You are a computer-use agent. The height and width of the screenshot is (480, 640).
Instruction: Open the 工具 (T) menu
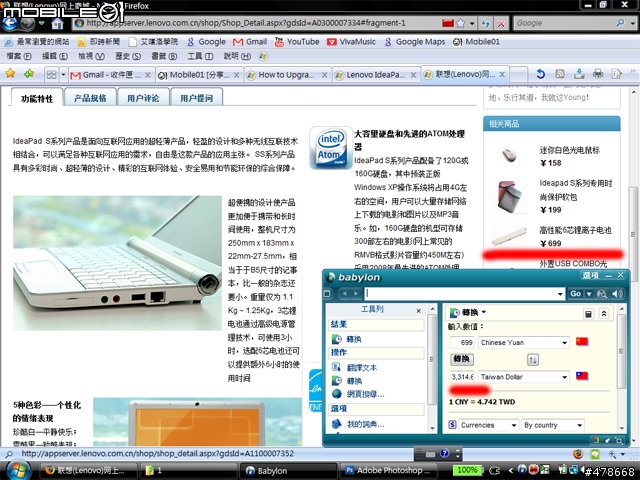click(200, 56)
